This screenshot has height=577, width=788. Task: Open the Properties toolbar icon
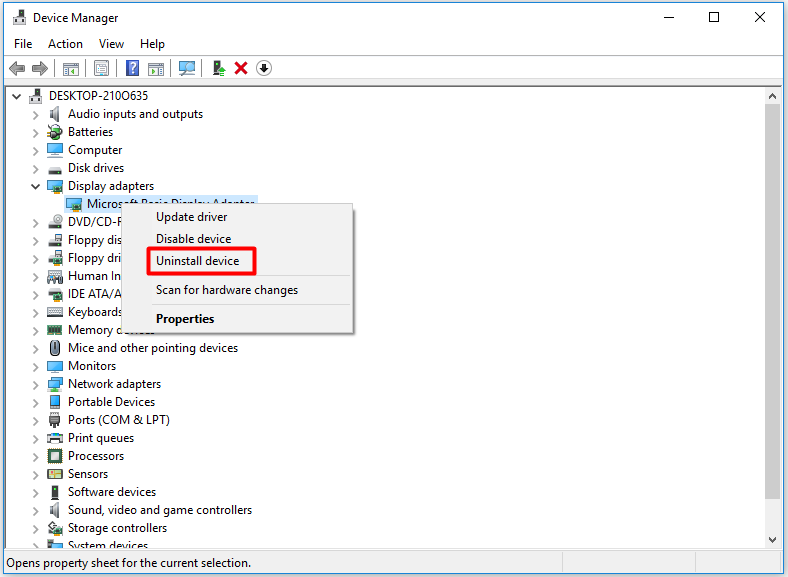pyautogui.click(x=102, y=68)
